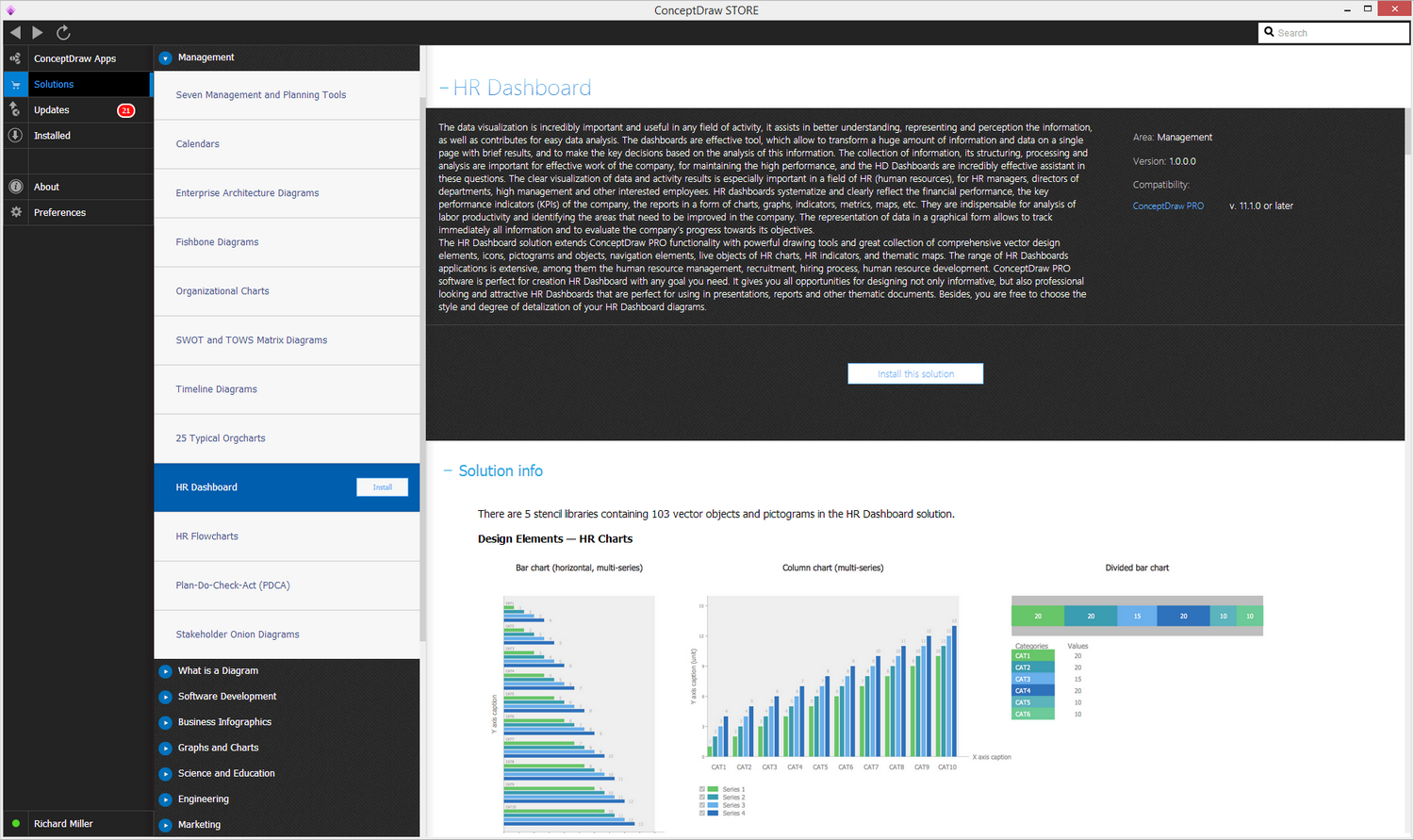Open the Stakeholder Onion Diagrams solution
The image size is (1414, 840).
tap(287, 634)
